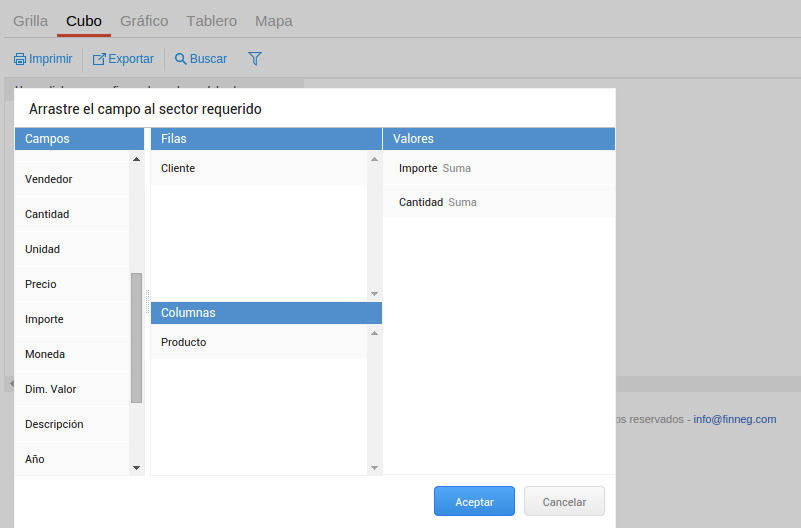Screen dimensions: 801x528
Task: Click the Imprimir printer icon
Action: (x=19, y=59)
